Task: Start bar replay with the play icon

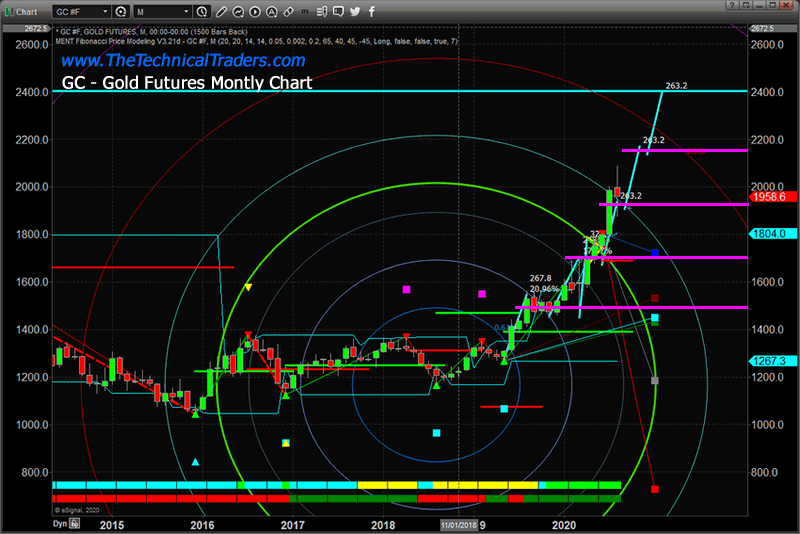Action: pyautogui.click(x=255, y=11)
